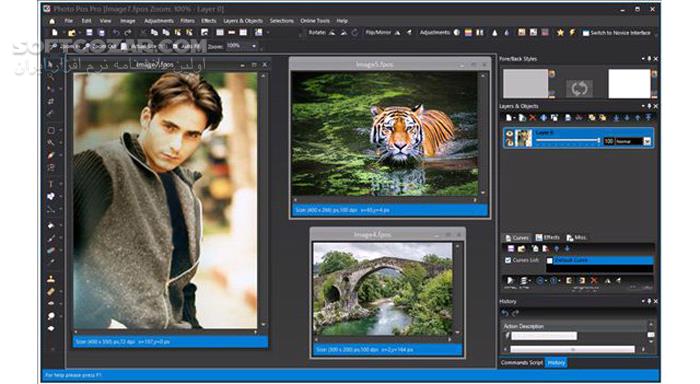Click the background white style swatch
The width and height of the screenshot is (700, 384).
coord(629,83)
